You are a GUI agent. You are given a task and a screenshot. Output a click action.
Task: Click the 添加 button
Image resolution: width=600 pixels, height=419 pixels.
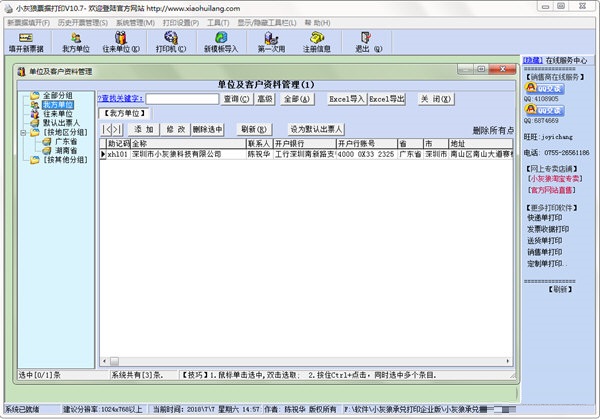pyautogui.click(x=143, y=129)
